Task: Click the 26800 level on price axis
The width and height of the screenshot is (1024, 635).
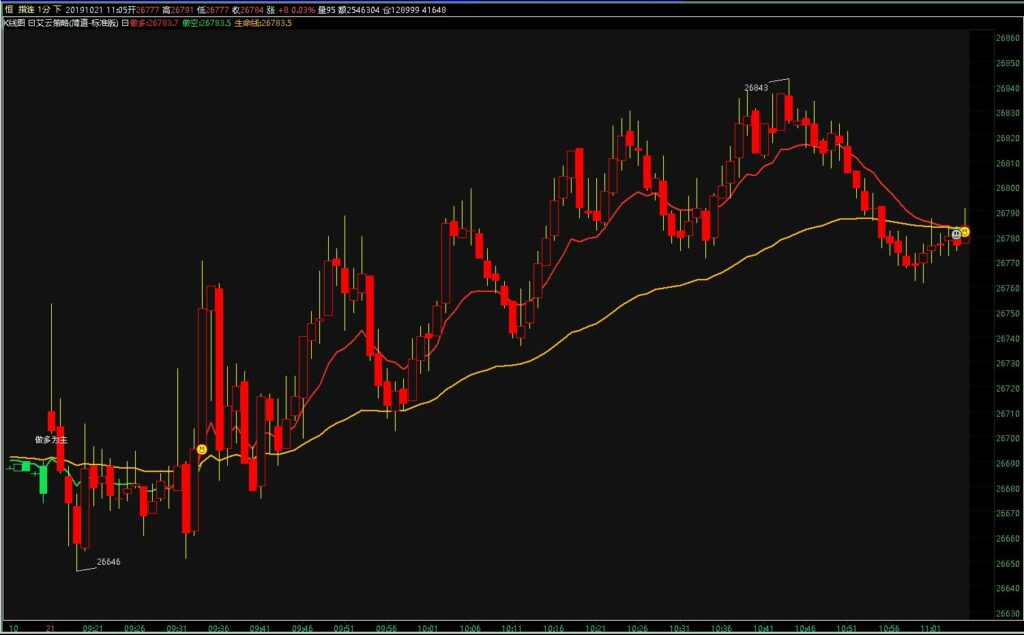Action: 1007,188
